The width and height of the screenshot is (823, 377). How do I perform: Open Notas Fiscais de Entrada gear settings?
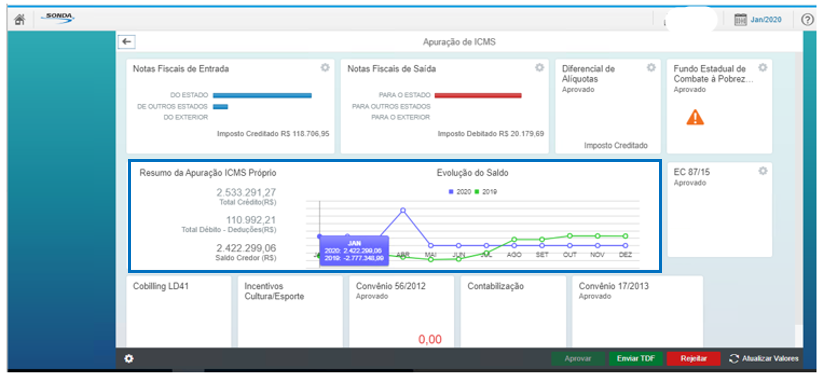(x=325, y=67)
